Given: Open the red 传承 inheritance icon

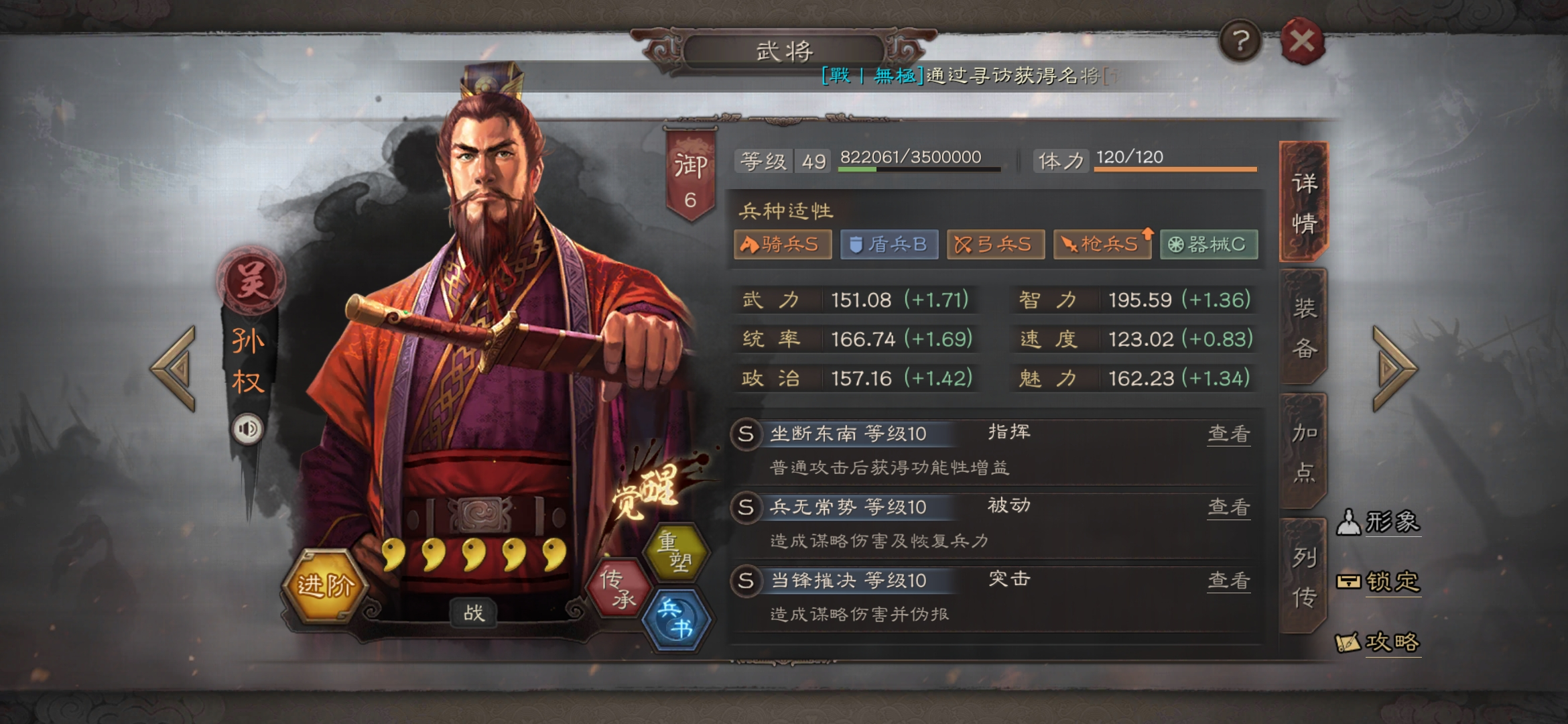Looking at the screenshot, I should tap(618, 588).
